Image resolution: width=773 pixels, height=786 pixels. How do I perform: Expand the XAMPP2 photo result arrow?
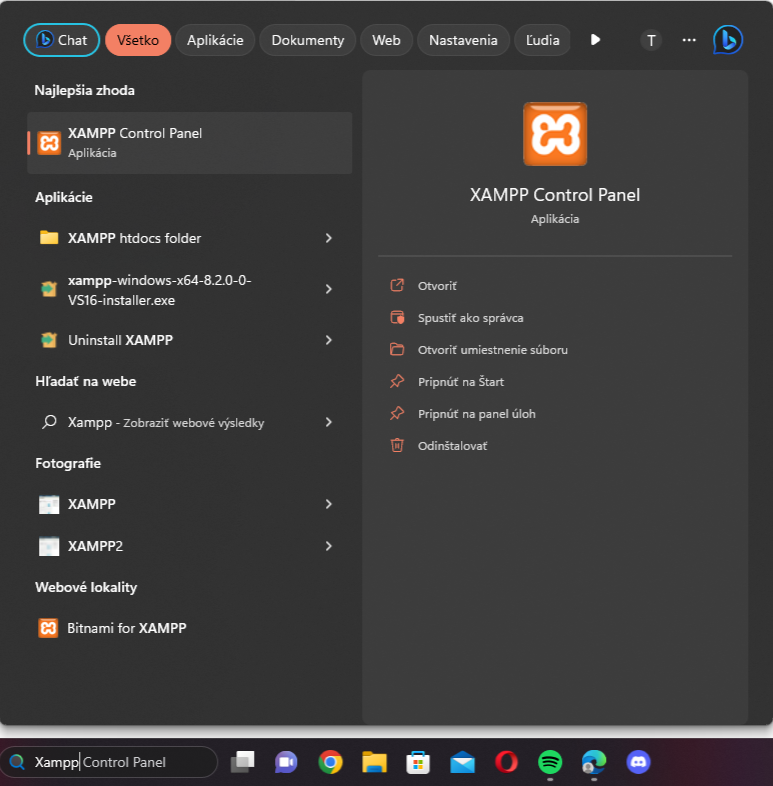pyautogui.click(x=328, y=546)
